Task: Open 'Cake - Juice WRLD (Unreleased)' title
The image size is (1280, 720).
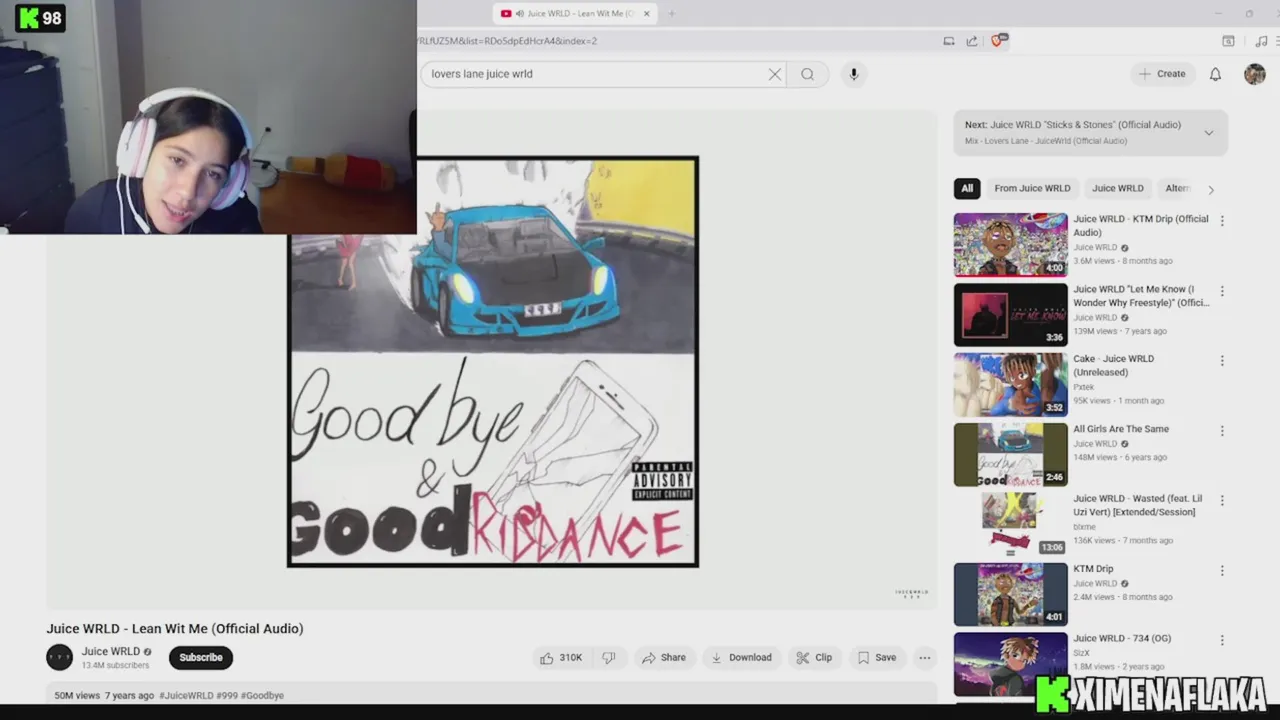Action: [1114, 365]
